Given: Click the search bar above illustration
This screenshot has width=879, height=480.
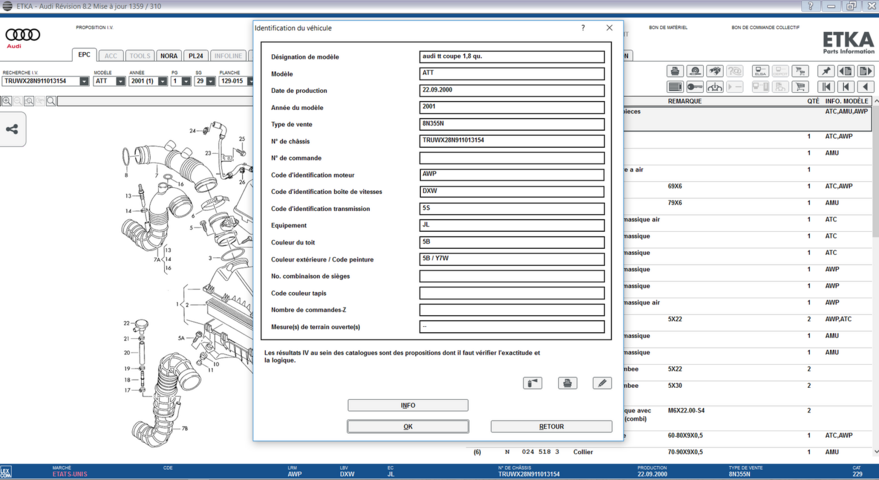Looking at the screenshot, I should coord(155,101).
